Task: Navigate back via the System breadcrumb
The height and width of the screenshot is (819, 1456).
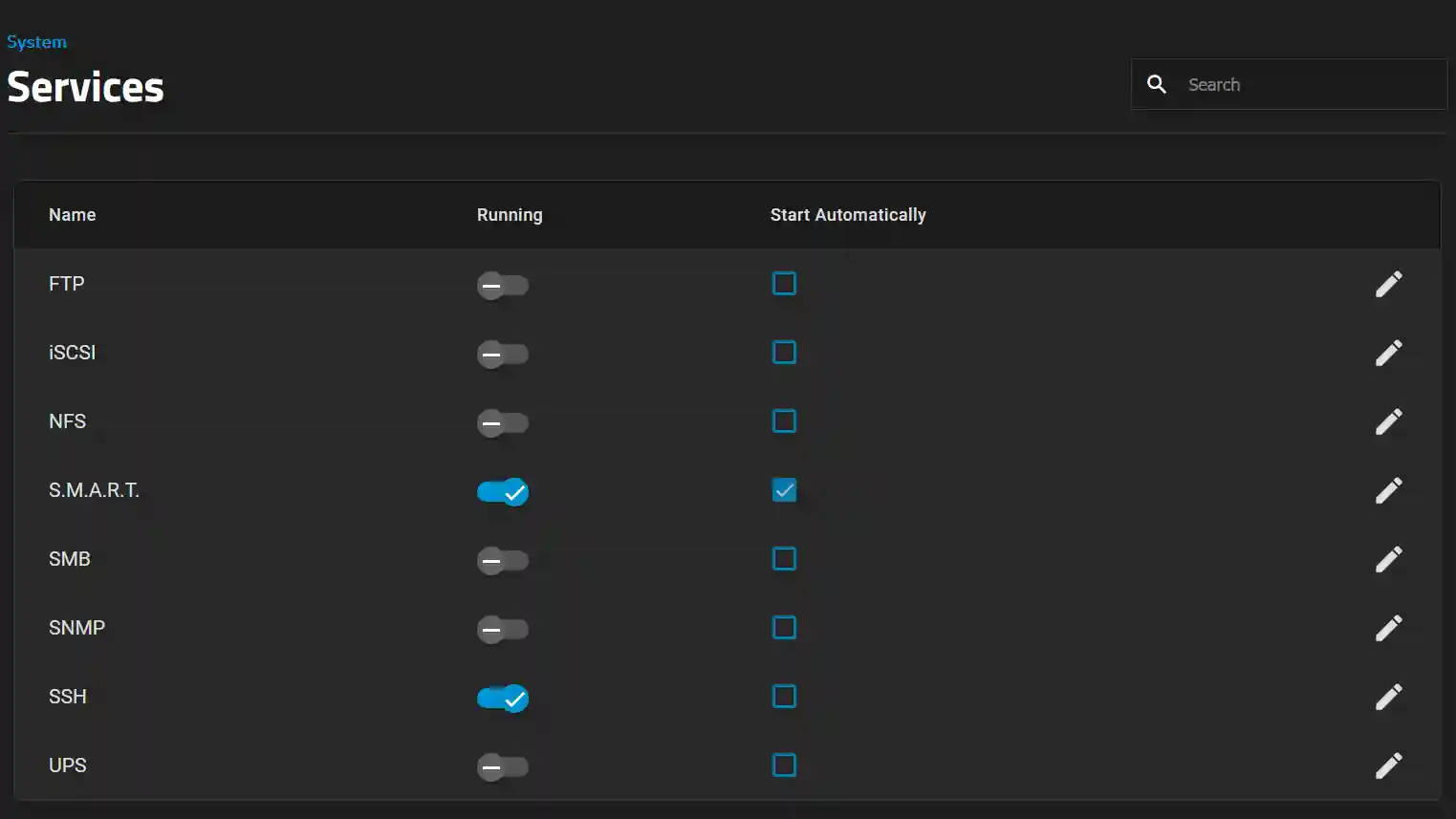Action: (36, 41)
